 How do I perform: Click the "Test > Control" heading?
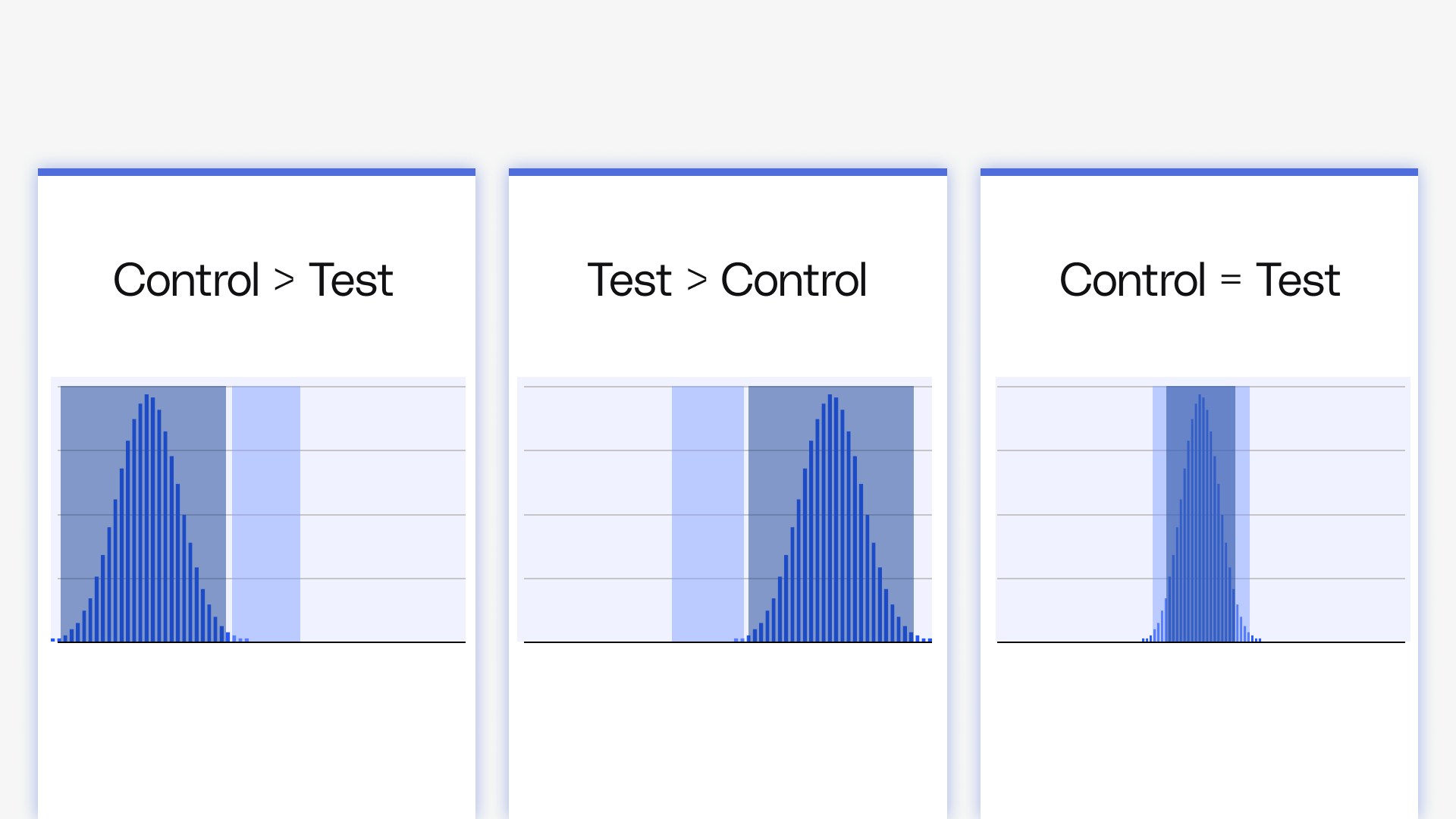tap(726, 280)
